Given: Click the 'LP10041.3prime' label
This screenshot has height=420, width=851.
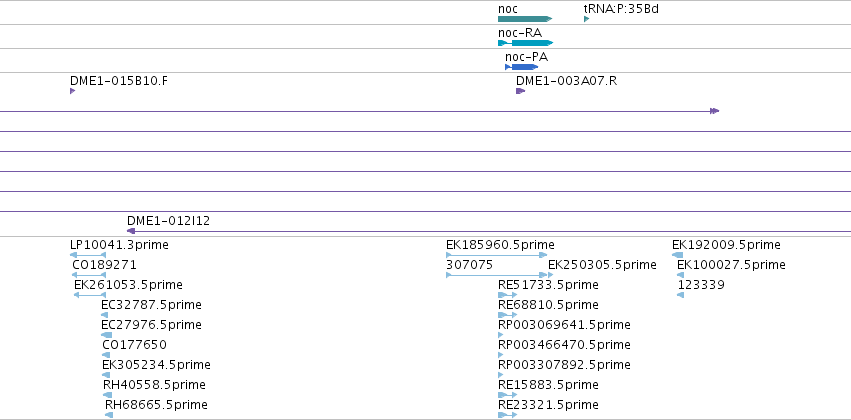Looking at the screenshot, I should [119, 245].
